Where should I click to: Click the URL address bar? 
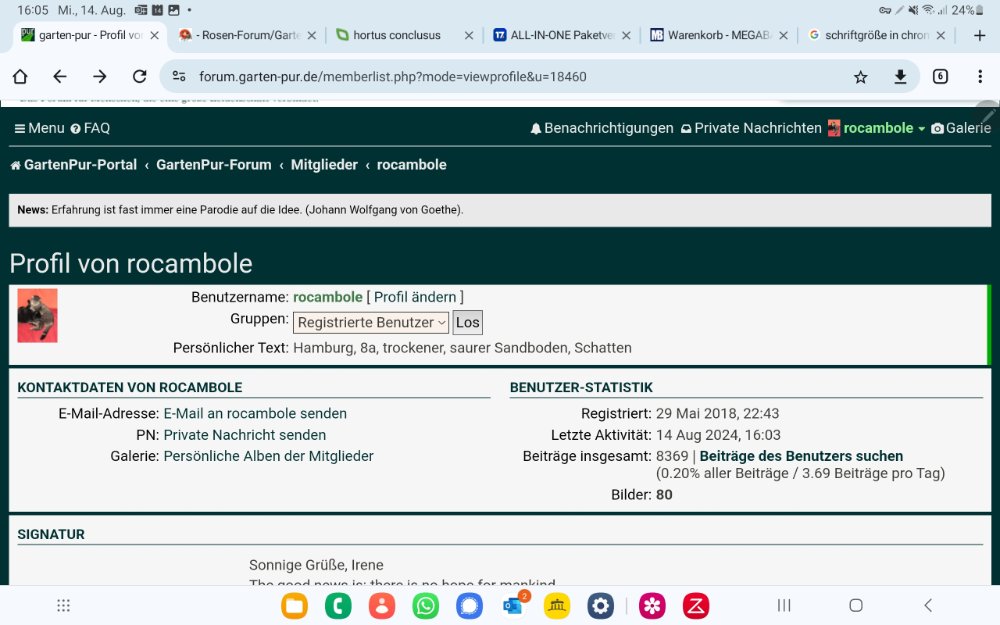500,77
